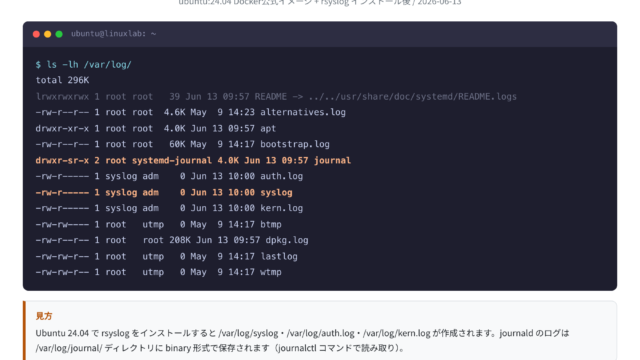Click the total 296K line
The image size is (640, 360).
click(62, 80)
